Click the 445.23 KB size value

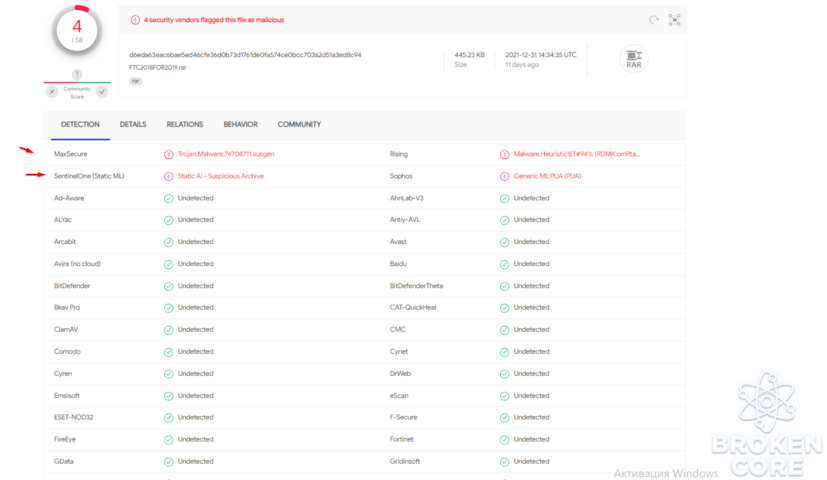tap(469, 55)
